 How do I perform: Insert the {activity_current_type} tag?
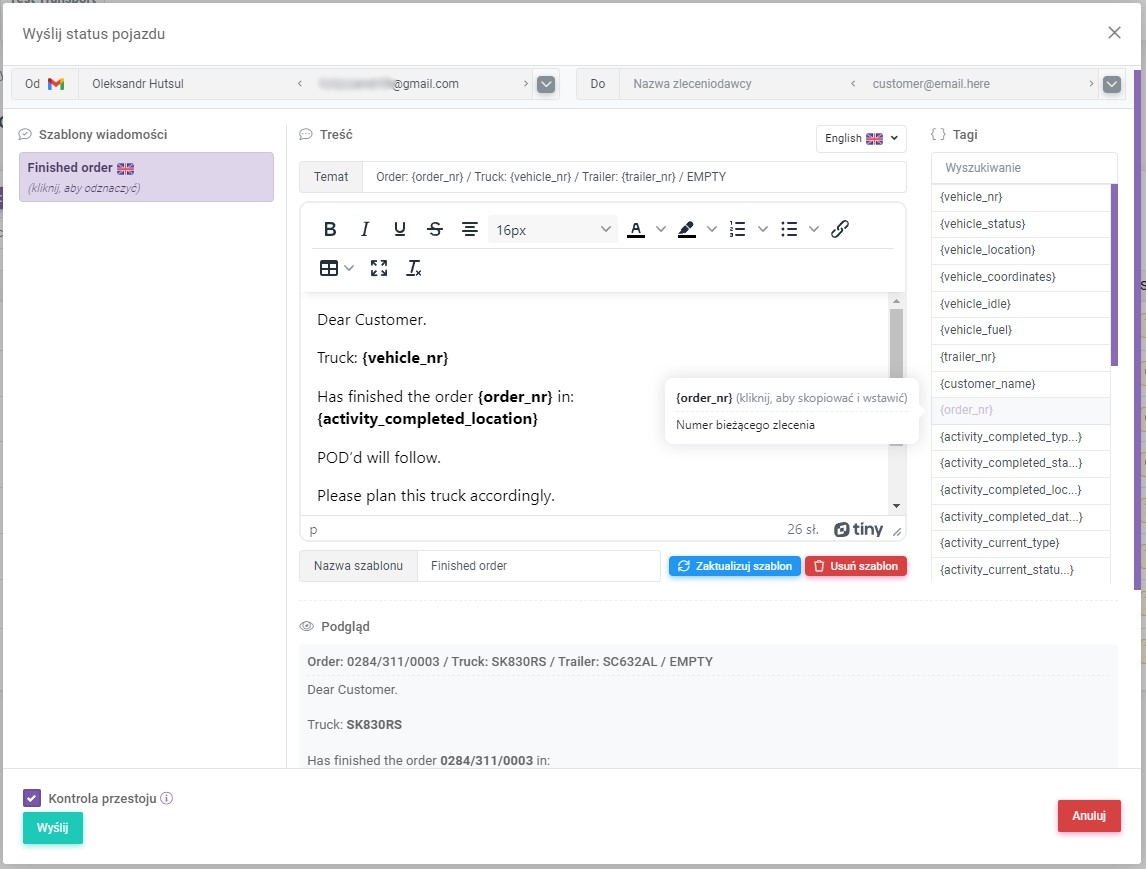click(x=1020, y=543)
